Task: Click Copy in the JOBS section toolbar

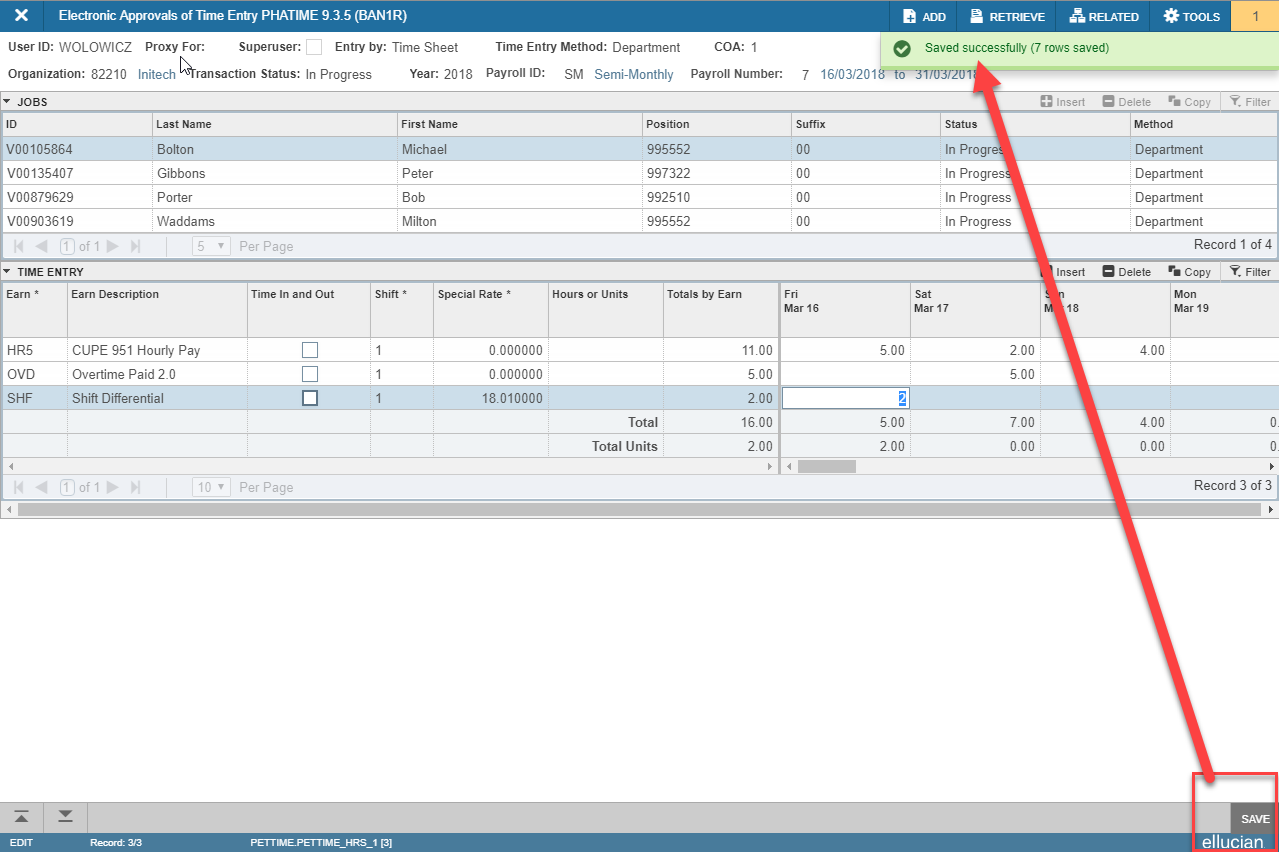Action: [1189, 101]
